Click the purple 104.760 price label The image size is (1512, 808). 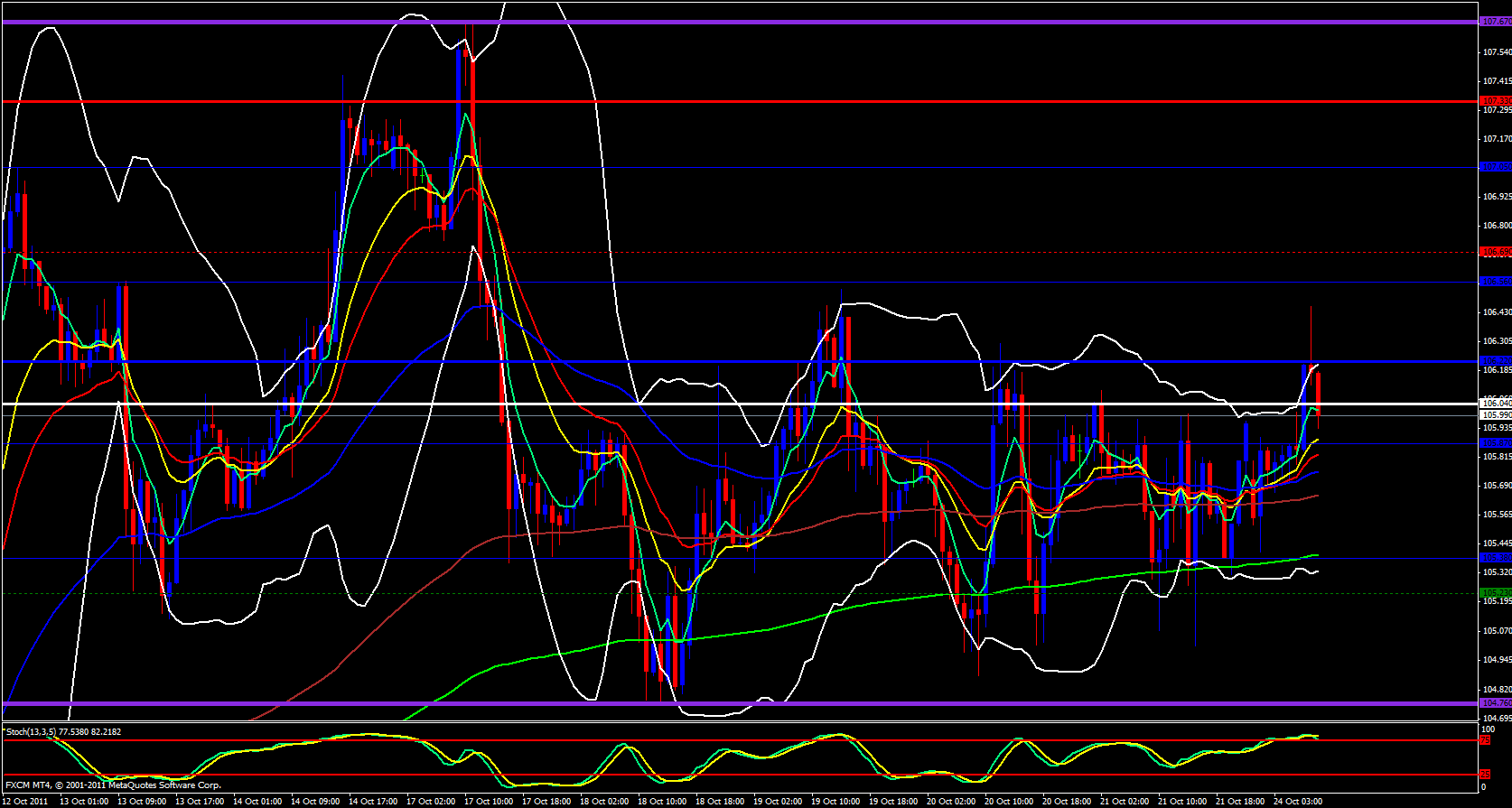pos(1496,703)
